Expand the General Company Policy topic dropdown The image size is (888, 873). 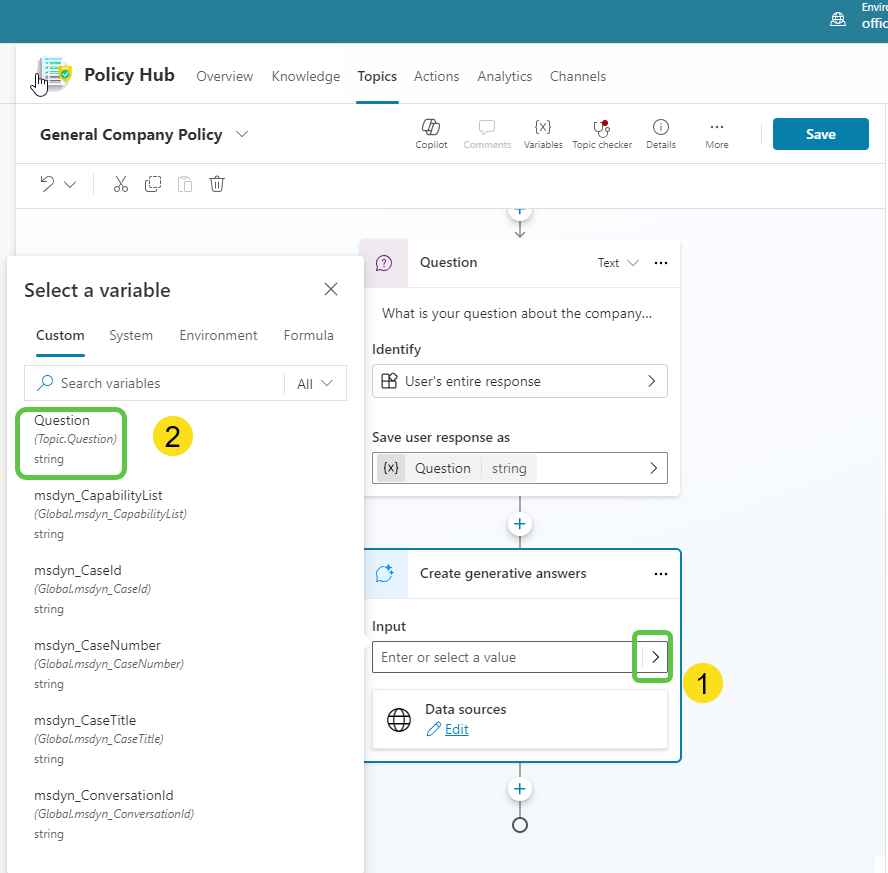click(242, 134)
